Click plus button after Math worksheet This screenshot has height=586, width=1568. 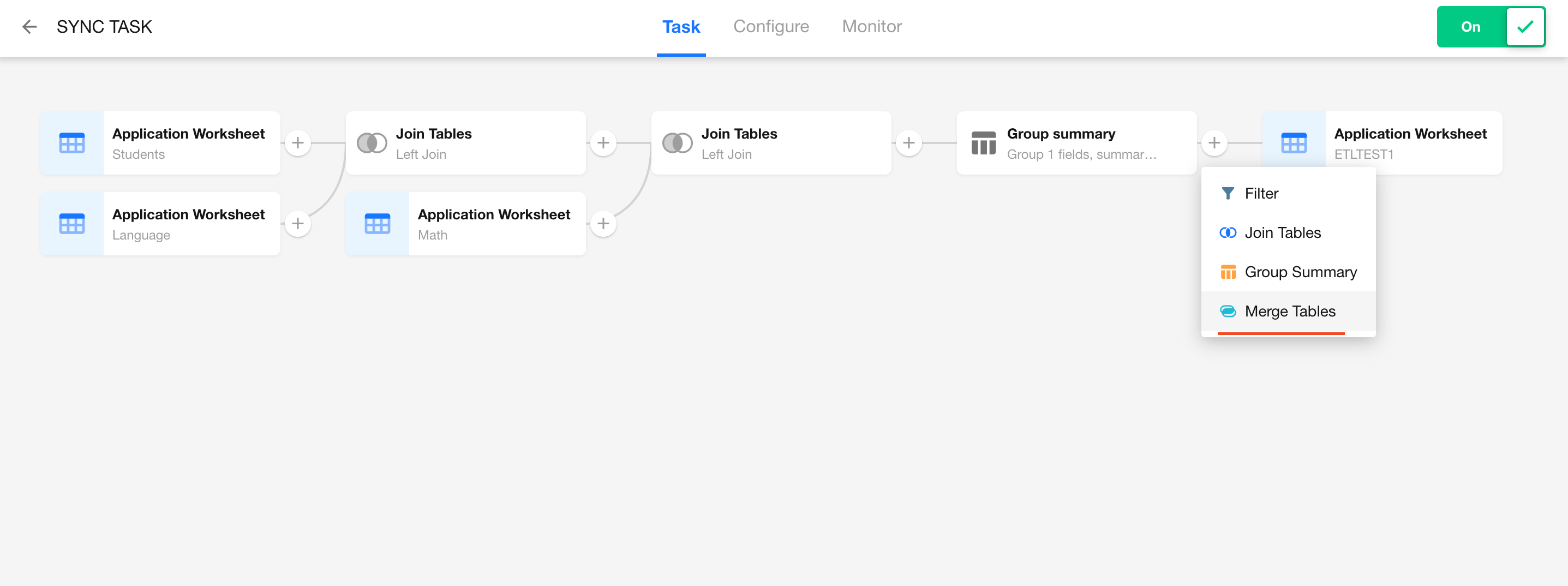tap(603, 224)
